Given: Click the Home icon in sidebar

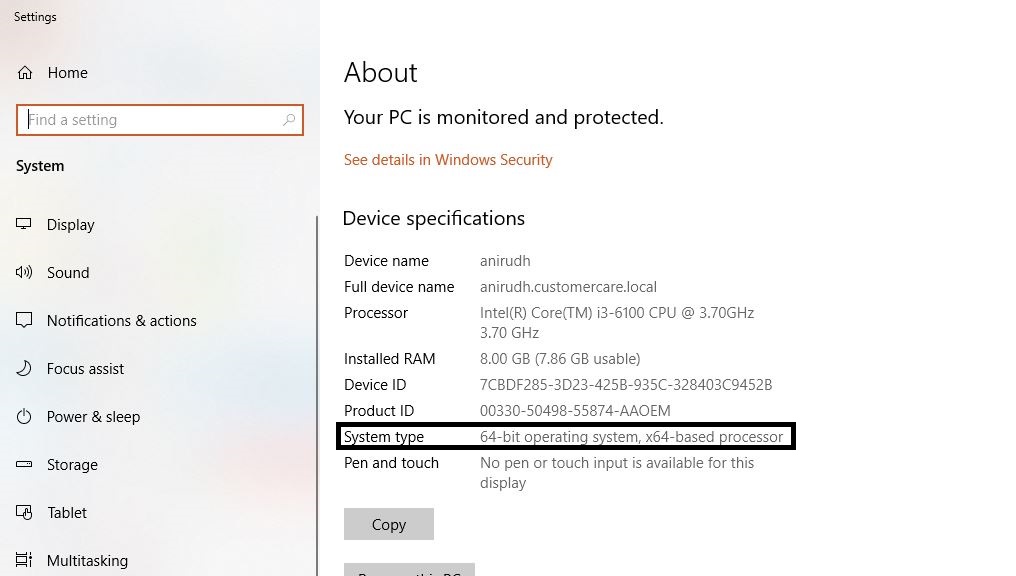Looking at the screenshot, I should click(x=25, y=73).
